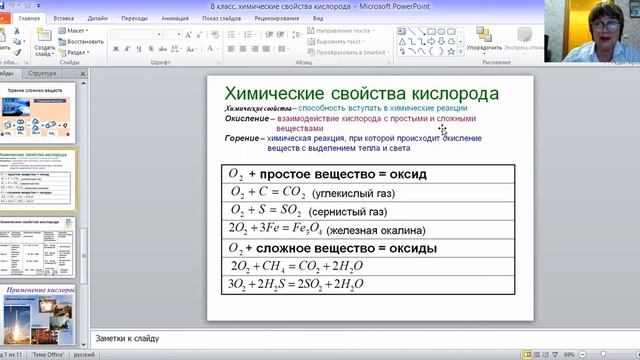Pick the triangle shape in gallery
640x360 pixels.
point(402,42)
